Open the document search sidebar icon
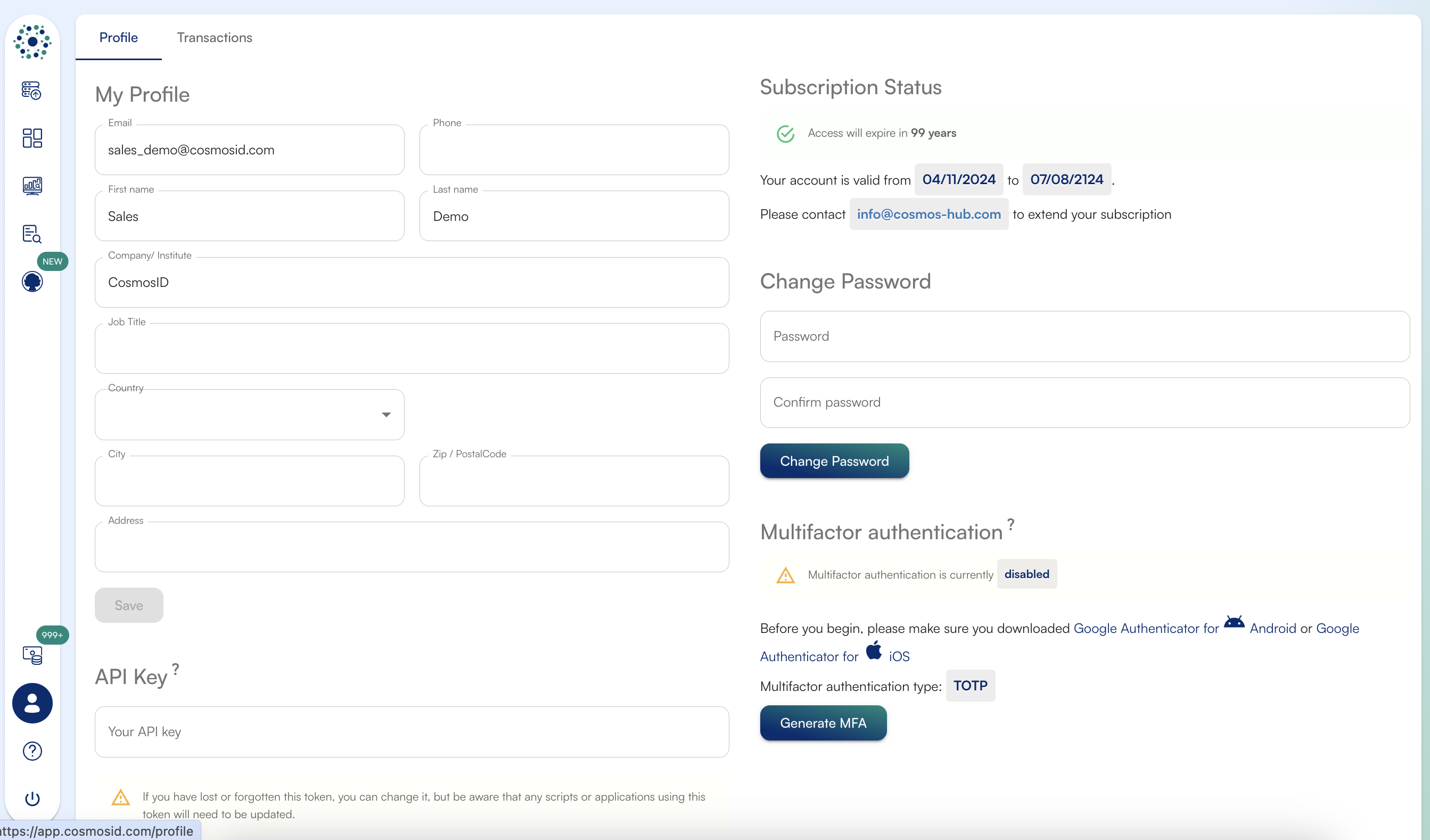This screenshot has height=840, width=1430. [32, 233]
